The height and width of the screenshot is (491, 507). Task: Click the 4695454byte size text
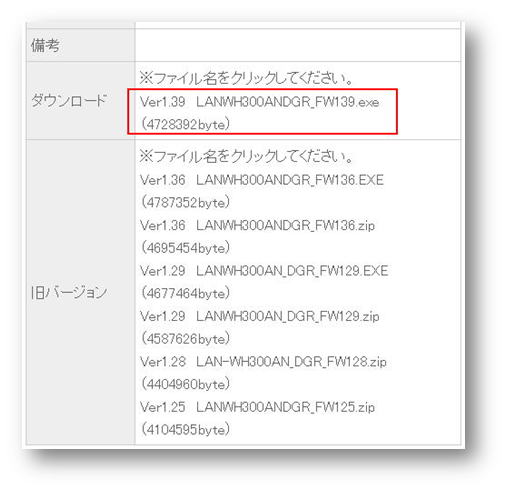point(185,248)
